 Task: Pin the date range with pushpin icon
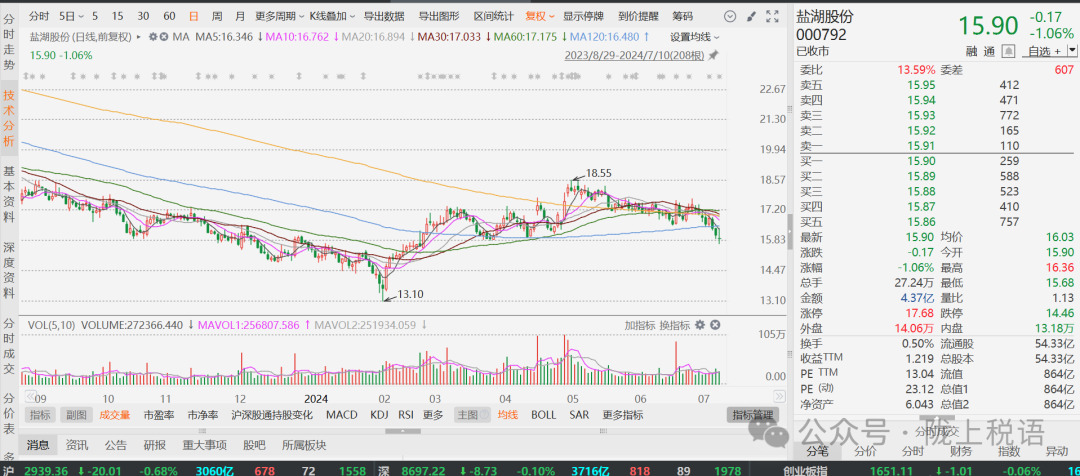coord(713,55)
